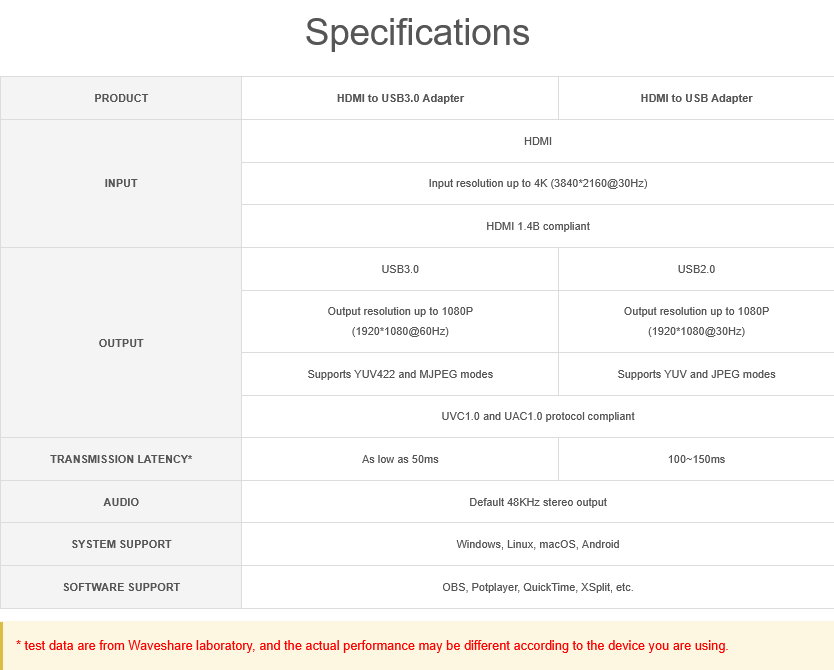
Task: Select the PRODUCT header cell
Action: [x=121, y=98]
